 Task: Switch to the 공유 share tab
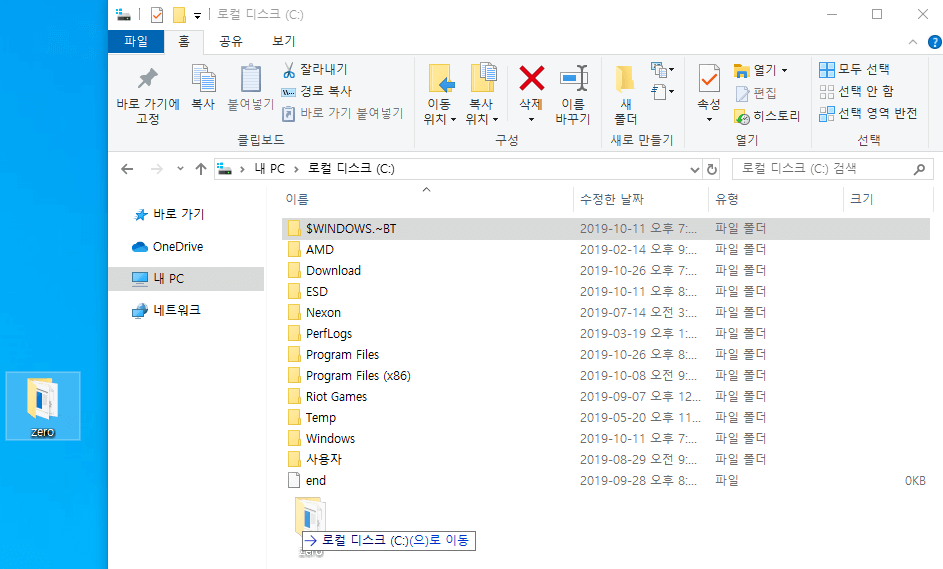point(231,42)
